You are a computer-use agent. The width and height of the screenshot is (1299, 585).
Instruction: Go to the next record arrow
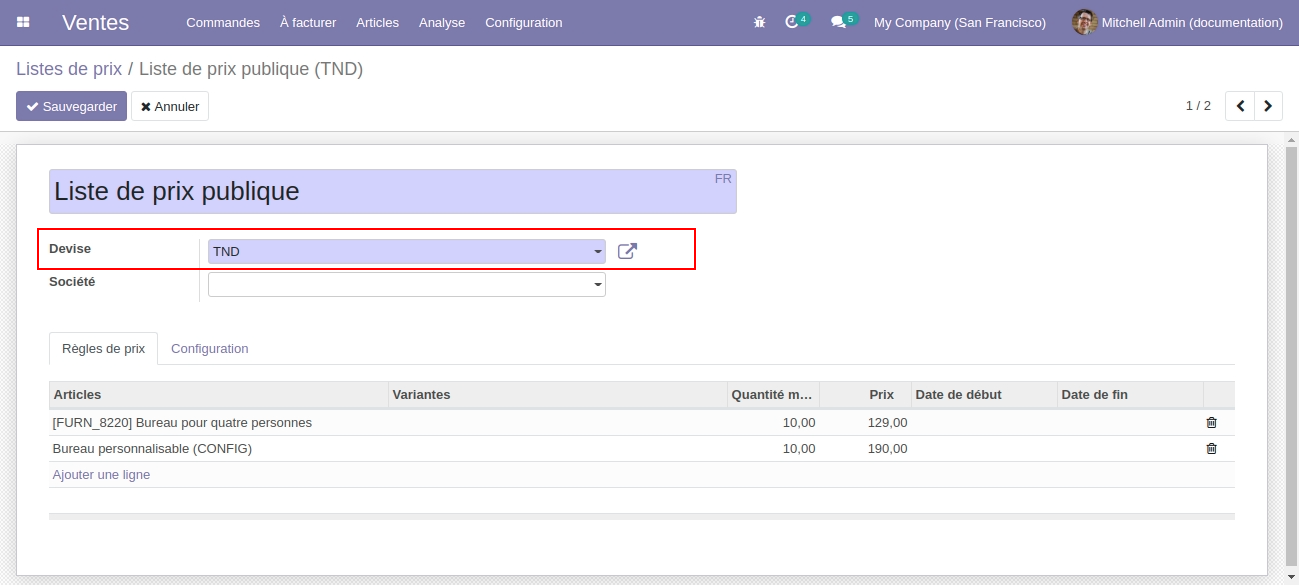[1268, 106]
